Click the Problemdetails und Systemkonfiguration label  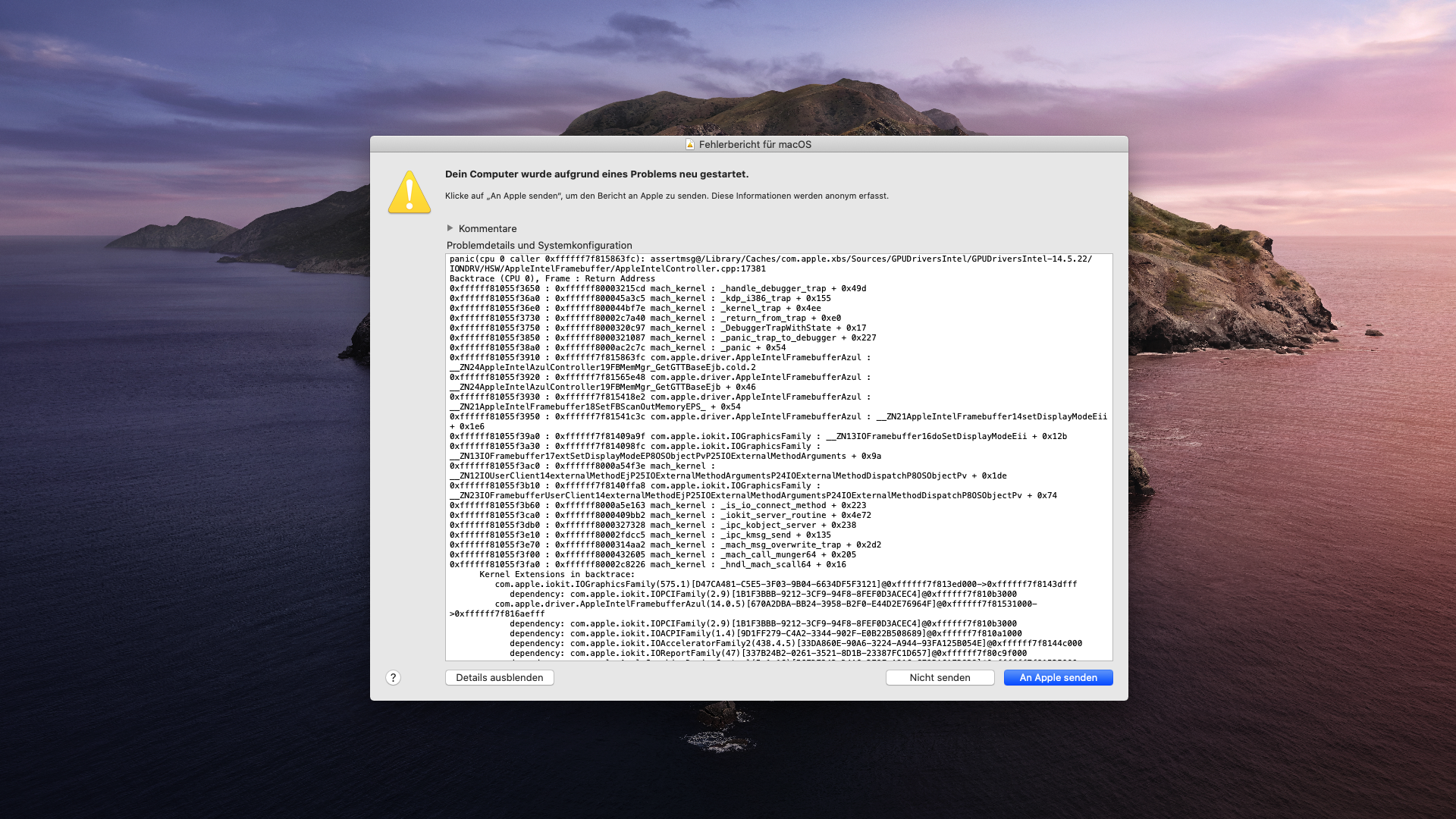(x=539, y=246)
